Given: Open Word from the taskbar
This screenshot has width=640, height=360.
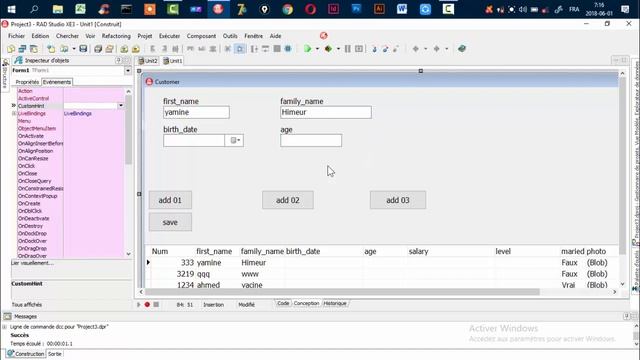Looking at the screenshot, I should (402, 9).
